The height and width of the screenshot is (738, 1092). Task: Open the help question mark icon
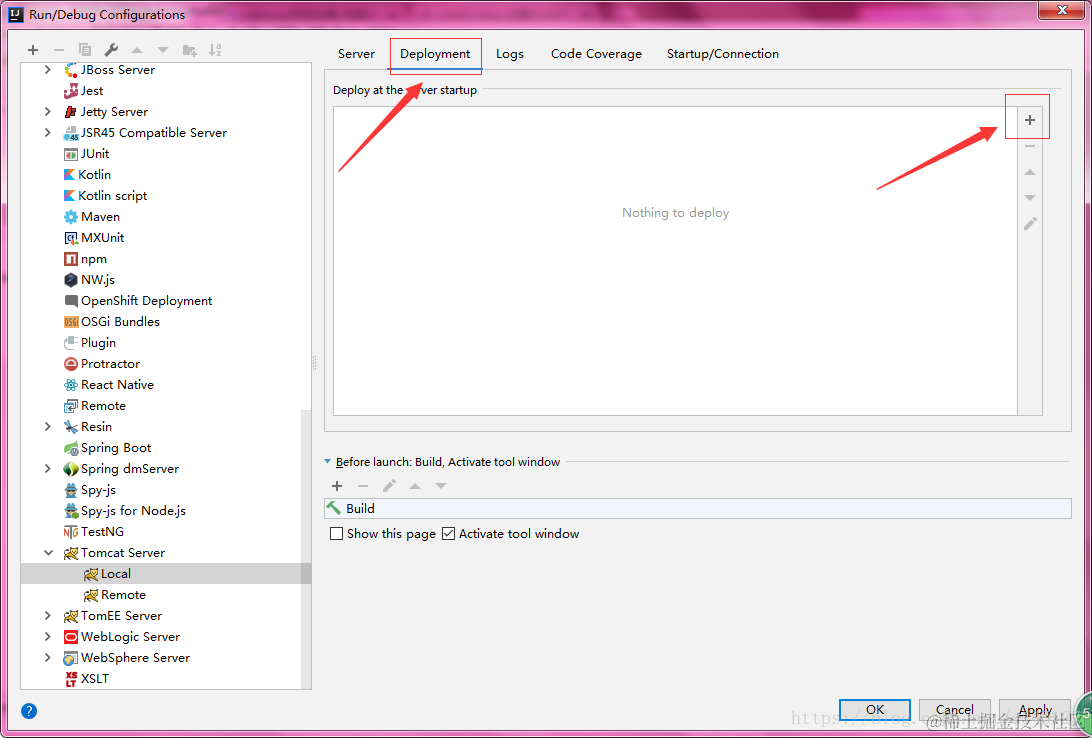(x=29, y=711)
